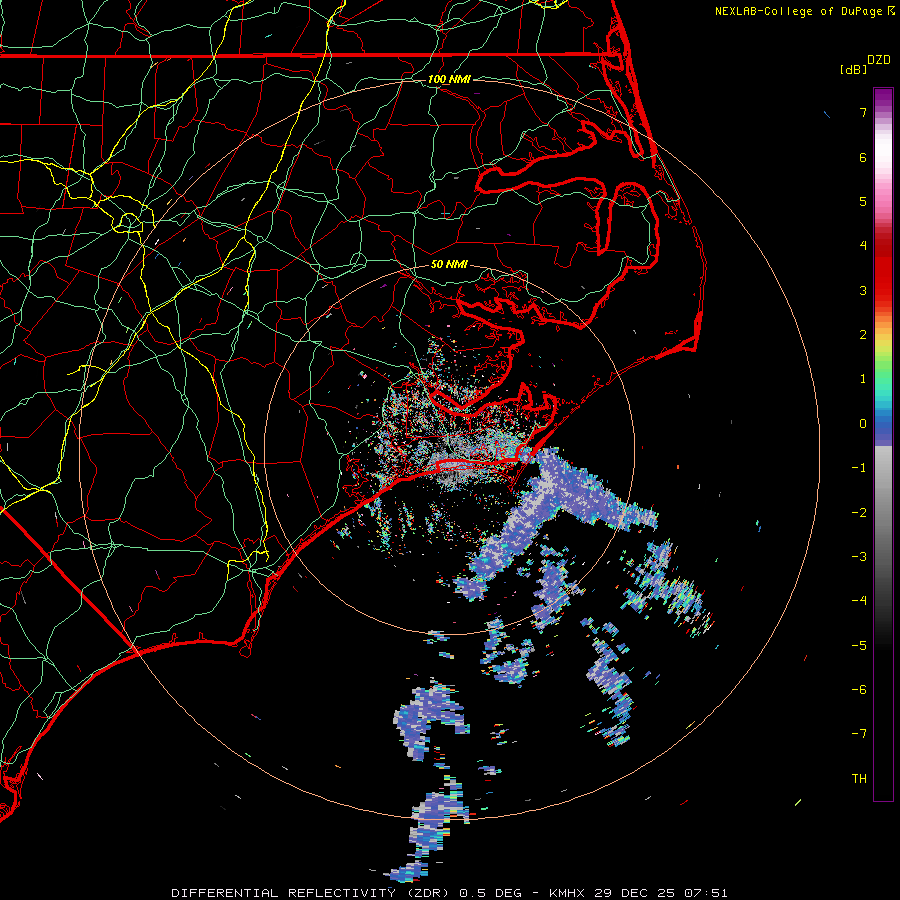This screenshot has height=900, width=900.
Task: Click the 50 NMI range ring label
Action: [449, 264]
